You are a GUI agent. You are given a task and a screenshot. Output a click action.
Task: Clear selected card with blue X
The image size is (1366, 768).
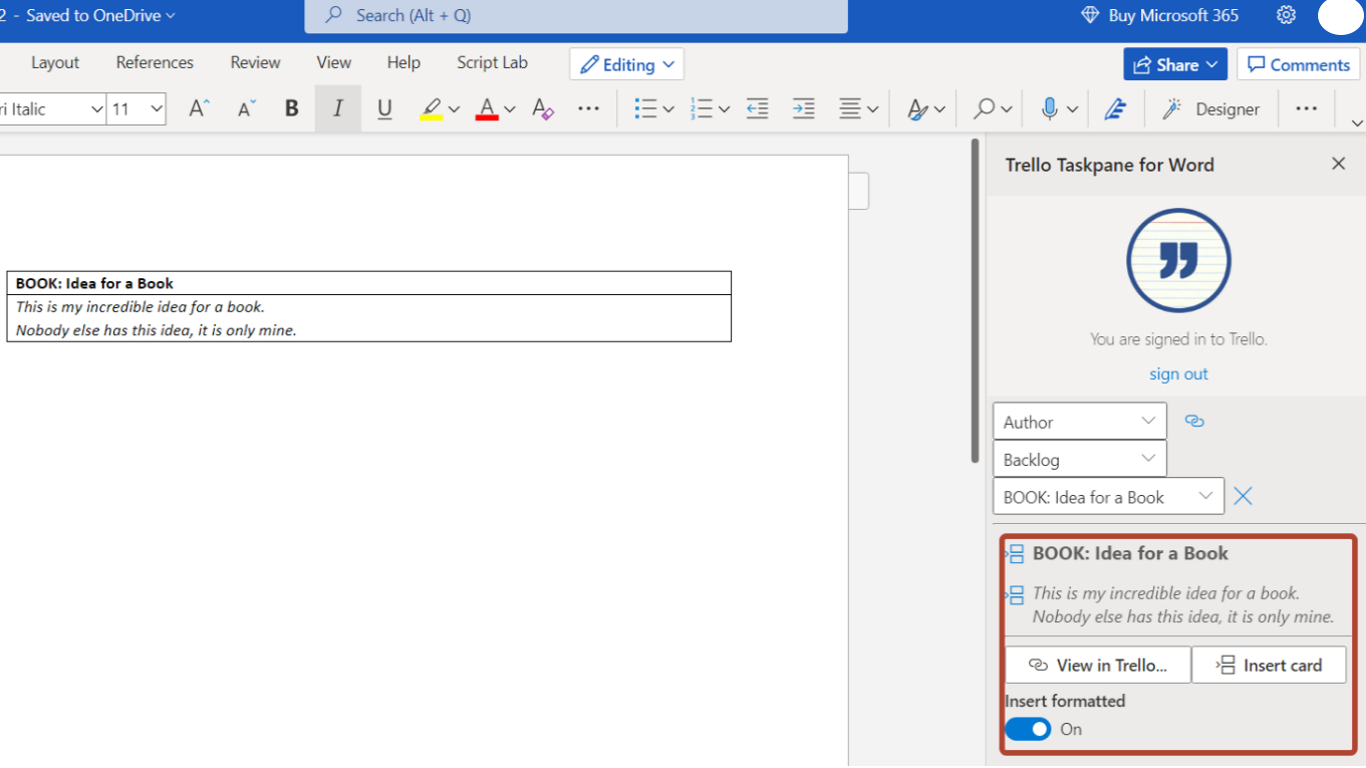[x=1243, y=496]
